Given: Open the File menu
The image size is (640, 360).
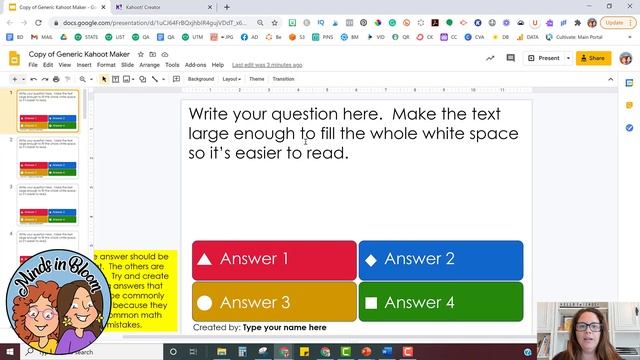Looking at the screenshot, I should tap(33, 65).
